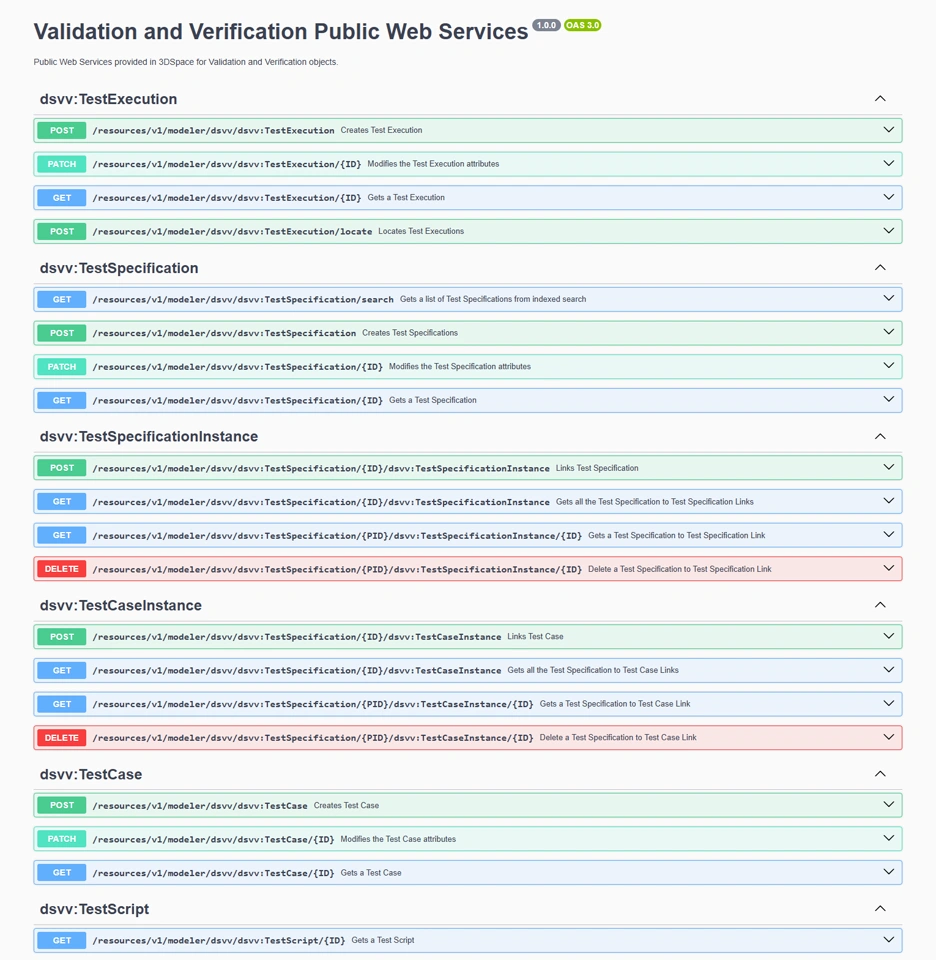936x960 pixels.
Task: Open the dsvv:TestCaseInstance section heading
Action: click(x=121, y=606)
